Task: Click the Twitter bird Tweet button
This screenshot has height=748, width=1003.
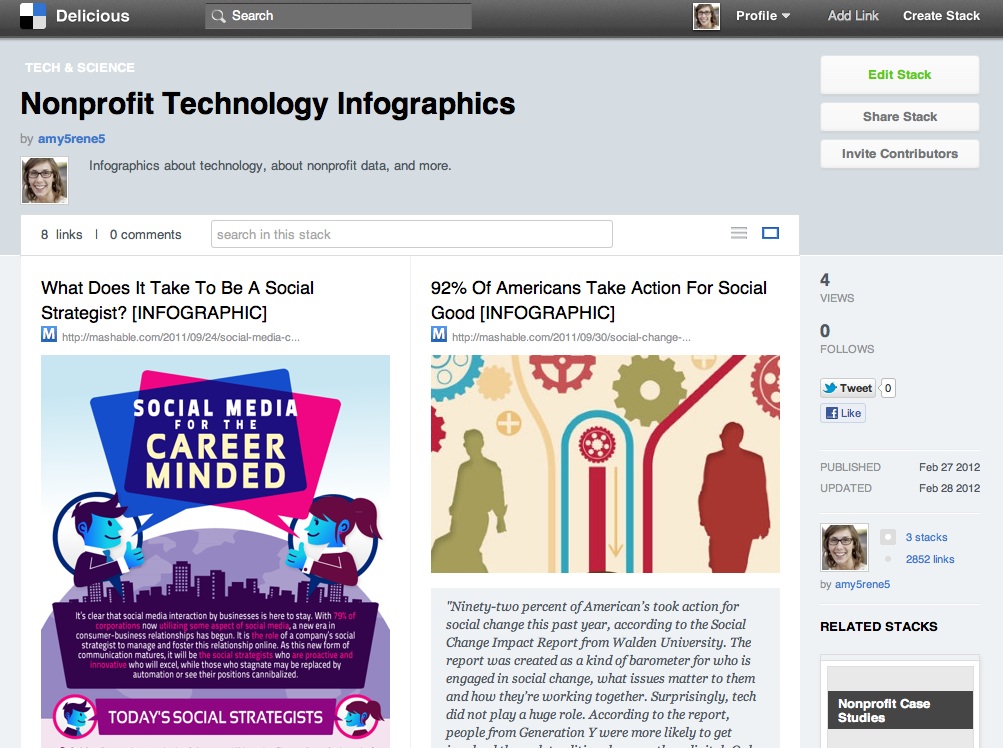Action: tap(848, 388)
